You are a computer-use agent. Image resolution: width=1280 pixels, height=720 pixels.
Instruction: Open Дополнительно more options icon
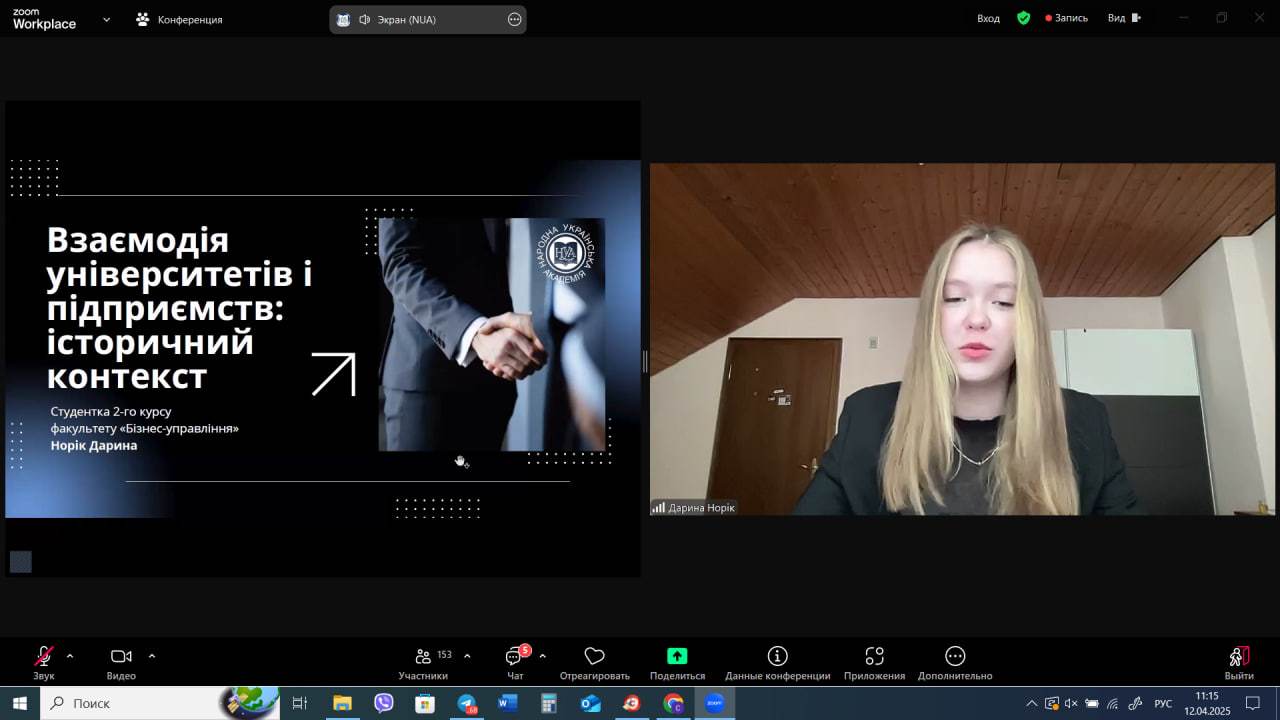[955, 656]
